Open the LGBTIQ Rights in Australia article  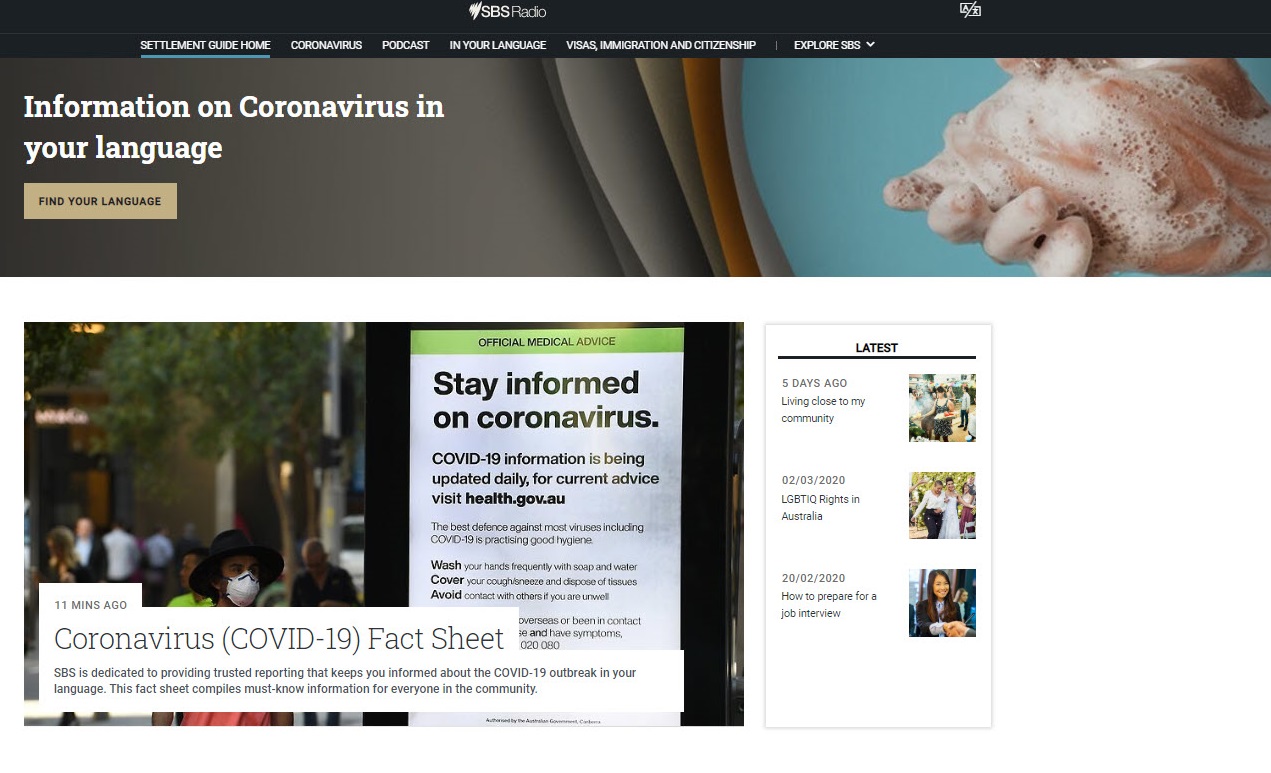click(x=822, y=507)
